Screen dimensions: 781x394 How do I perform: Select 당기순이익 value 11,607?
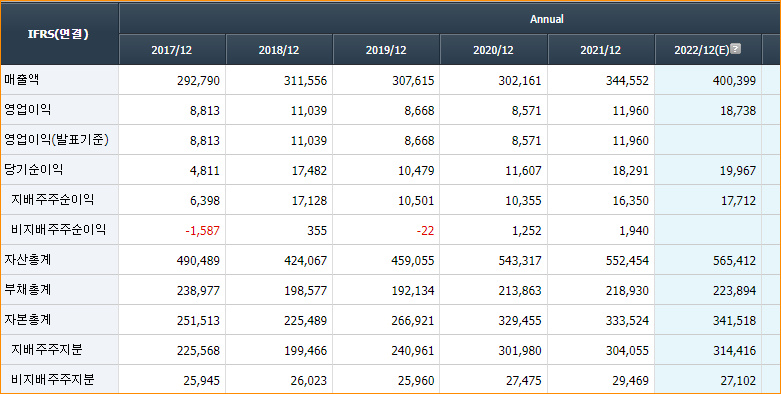[523, 171]
